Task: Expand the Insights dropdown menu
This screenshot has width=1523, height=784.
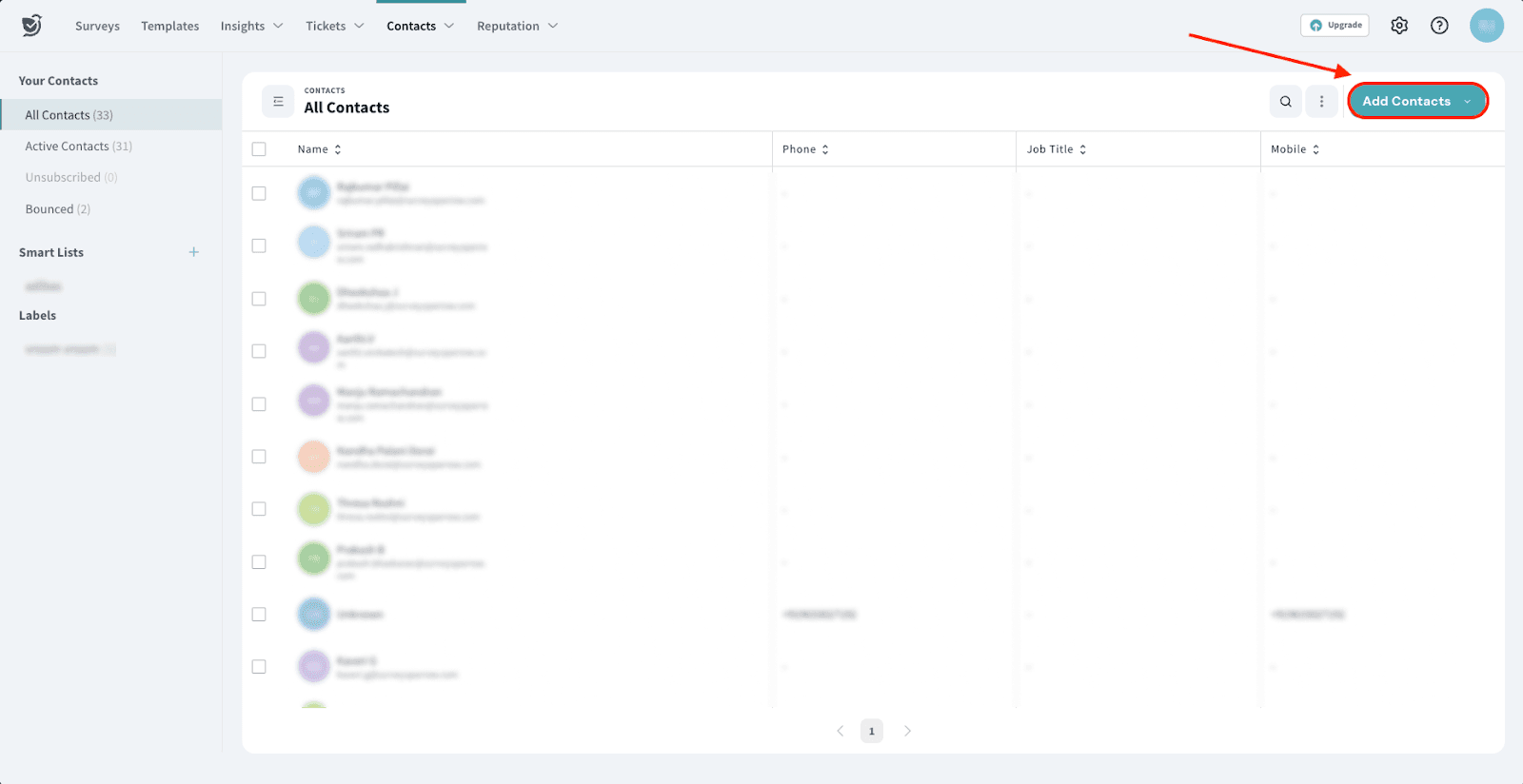Action: [x=251, y=26]
